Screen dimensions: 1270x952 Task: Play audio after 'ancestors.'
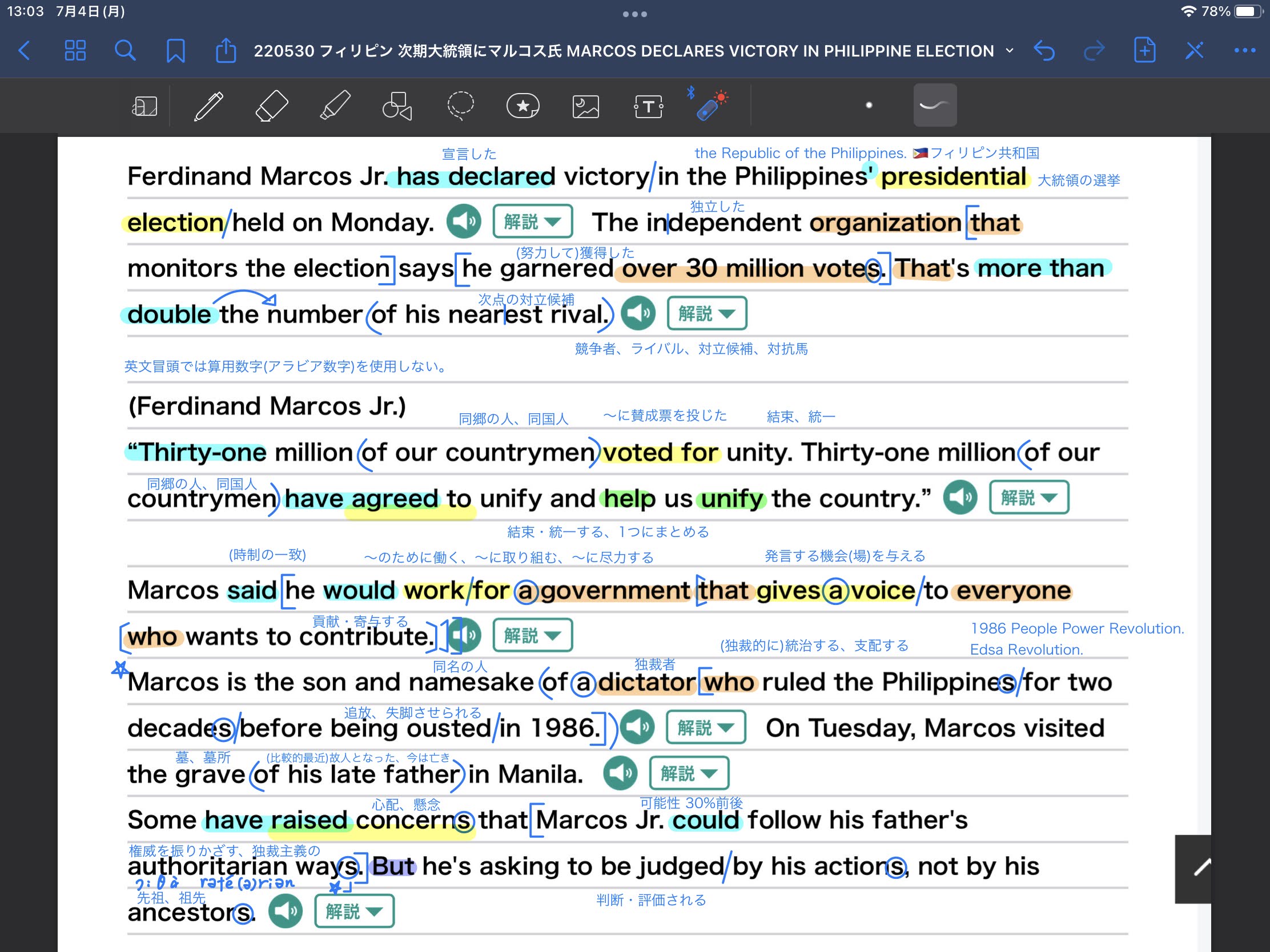286,911
